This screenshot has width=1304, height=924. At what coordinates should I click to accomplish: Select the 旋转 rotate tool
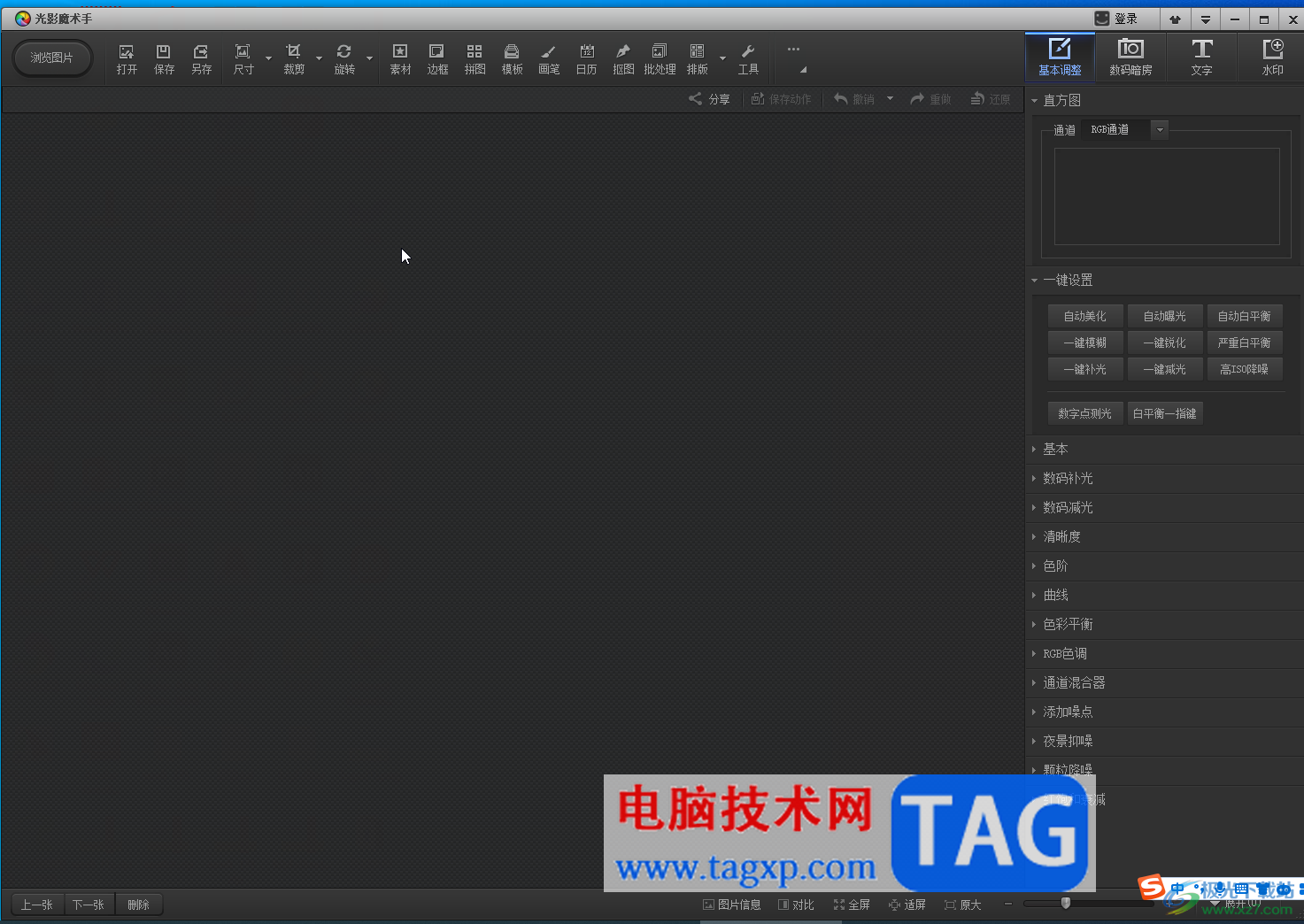[x=344, y=59]
